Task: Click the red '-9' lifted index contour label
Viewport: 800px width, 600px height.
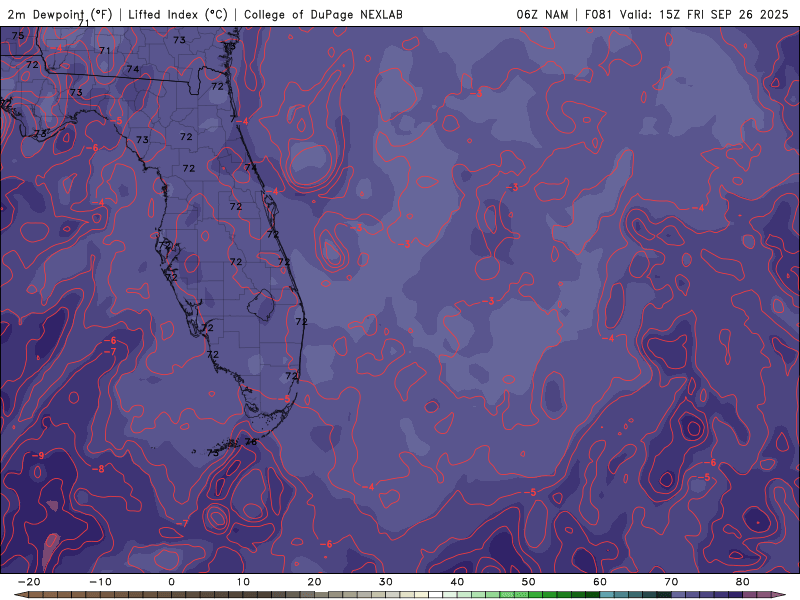Action: coord(38,456)
